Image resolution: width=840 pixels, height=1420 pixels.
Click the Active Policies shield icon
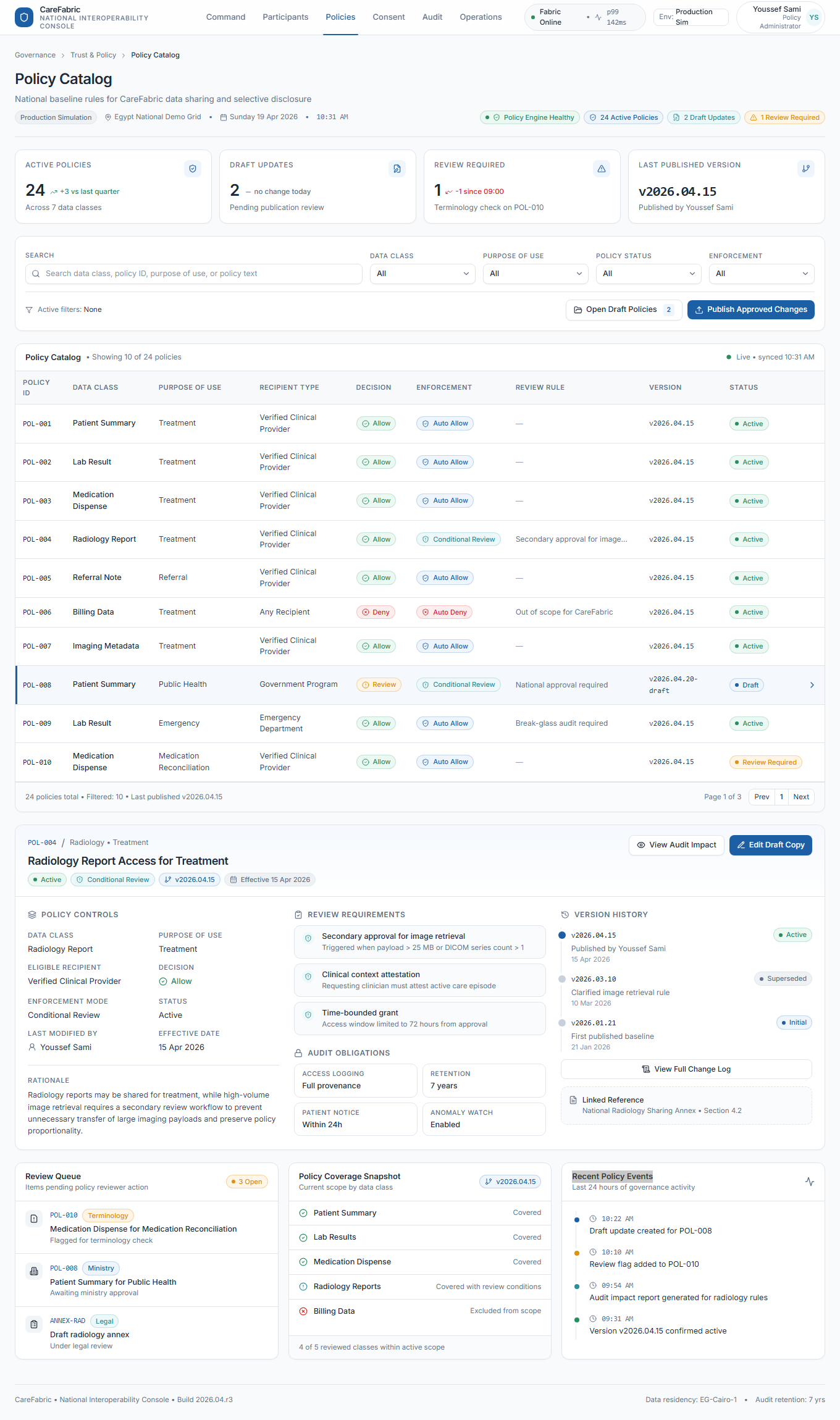193,169
